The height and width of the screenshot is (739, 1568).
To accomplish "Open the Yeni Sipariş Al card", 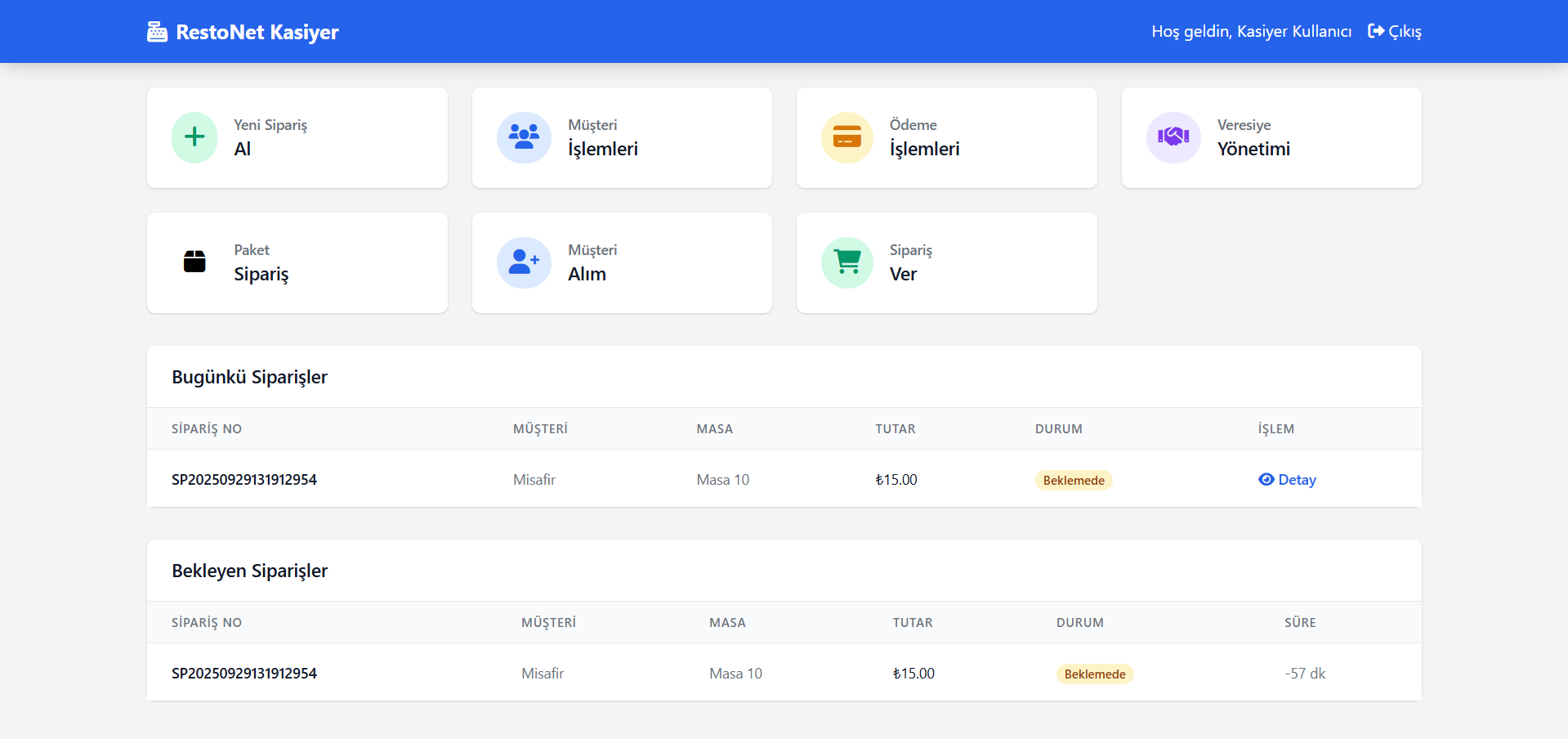I will coord(297,138).
